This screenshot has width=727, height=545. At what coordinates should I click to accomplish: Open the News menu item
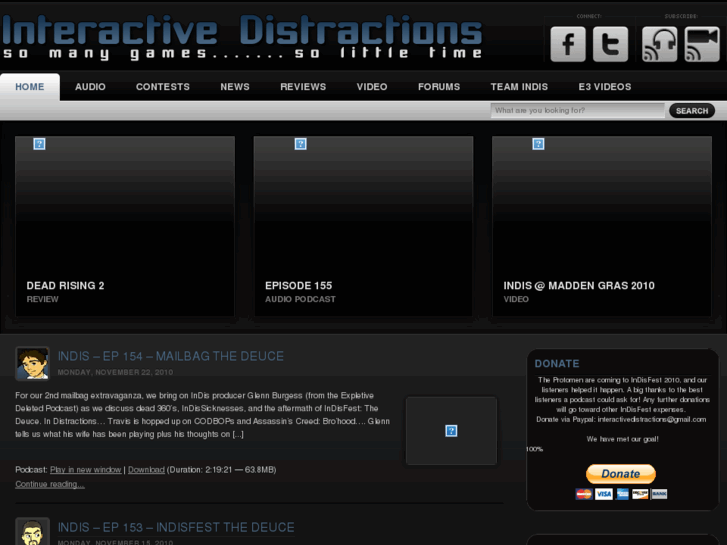(235, 87)
